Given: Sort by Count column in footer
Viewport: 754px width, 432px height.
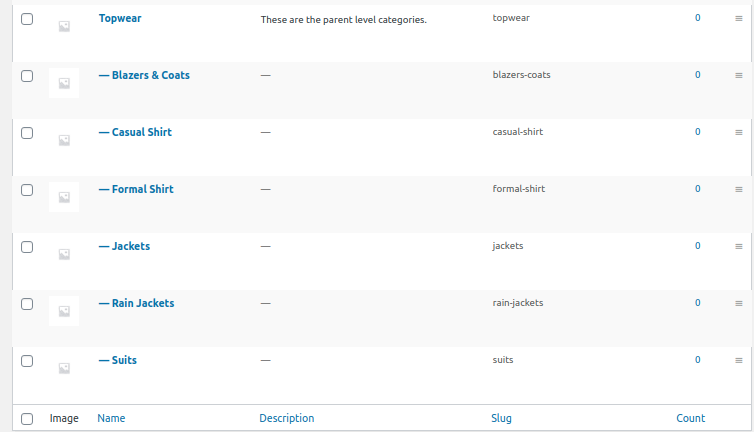Looking at the screenshot, I should tap(691, 418).
